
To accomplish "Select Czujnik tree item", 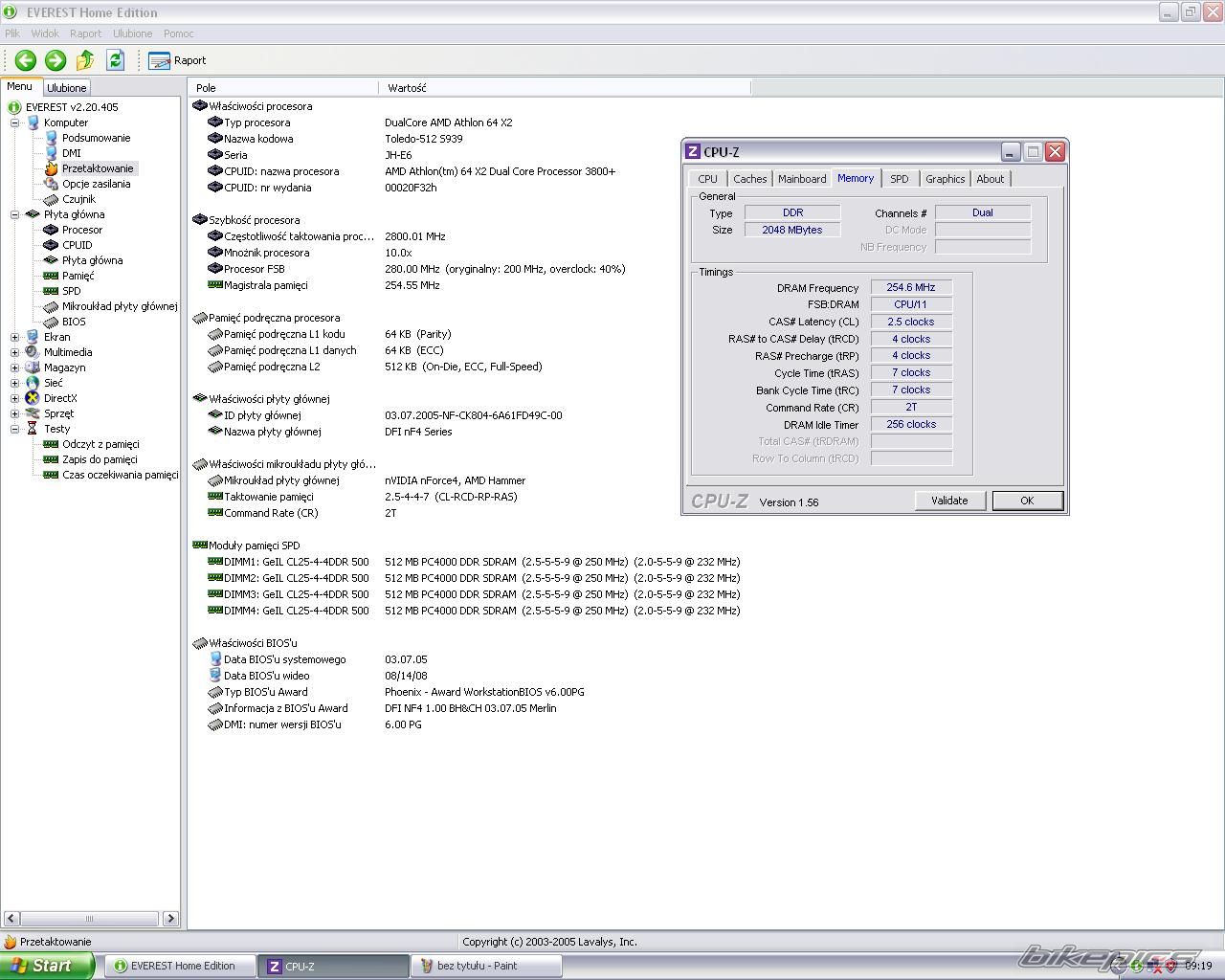I will click(78, 199).
